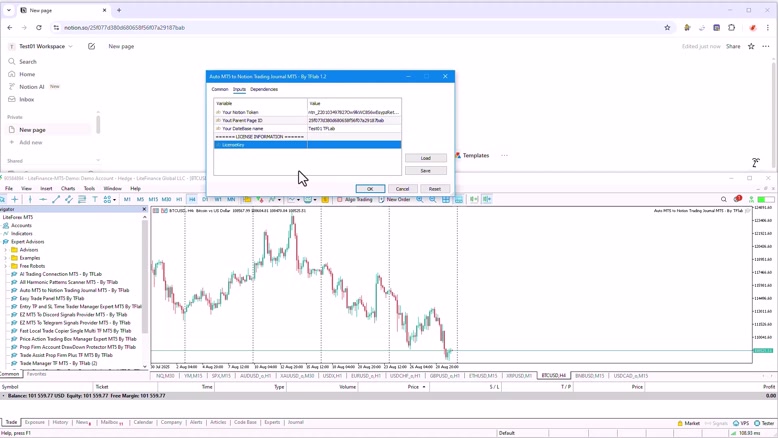Open the EURUSD,H1 chart tab
The height and width of the screenshot is (438, 778).
point(366,376)
